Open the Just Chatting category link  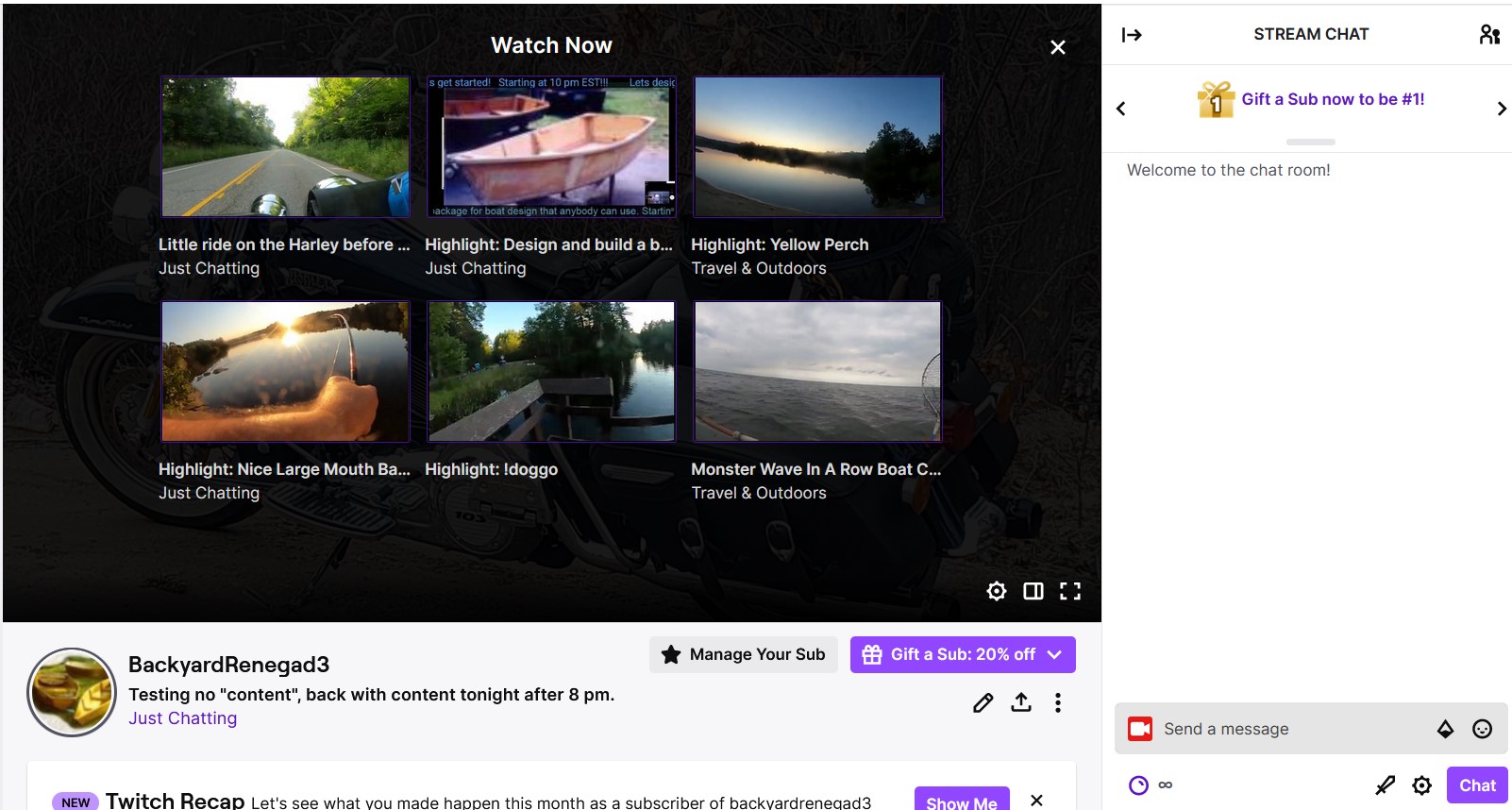(x=182, y=718)
